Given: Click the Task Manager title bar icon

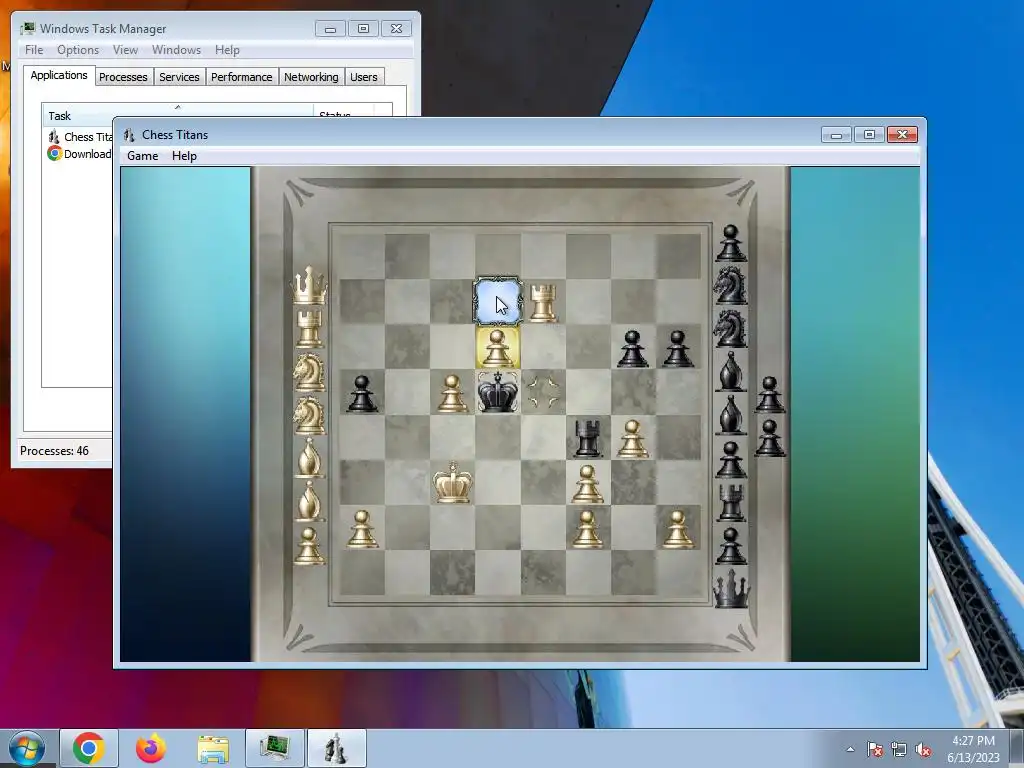Looking at the screenshot, I should tap(28, 29).
